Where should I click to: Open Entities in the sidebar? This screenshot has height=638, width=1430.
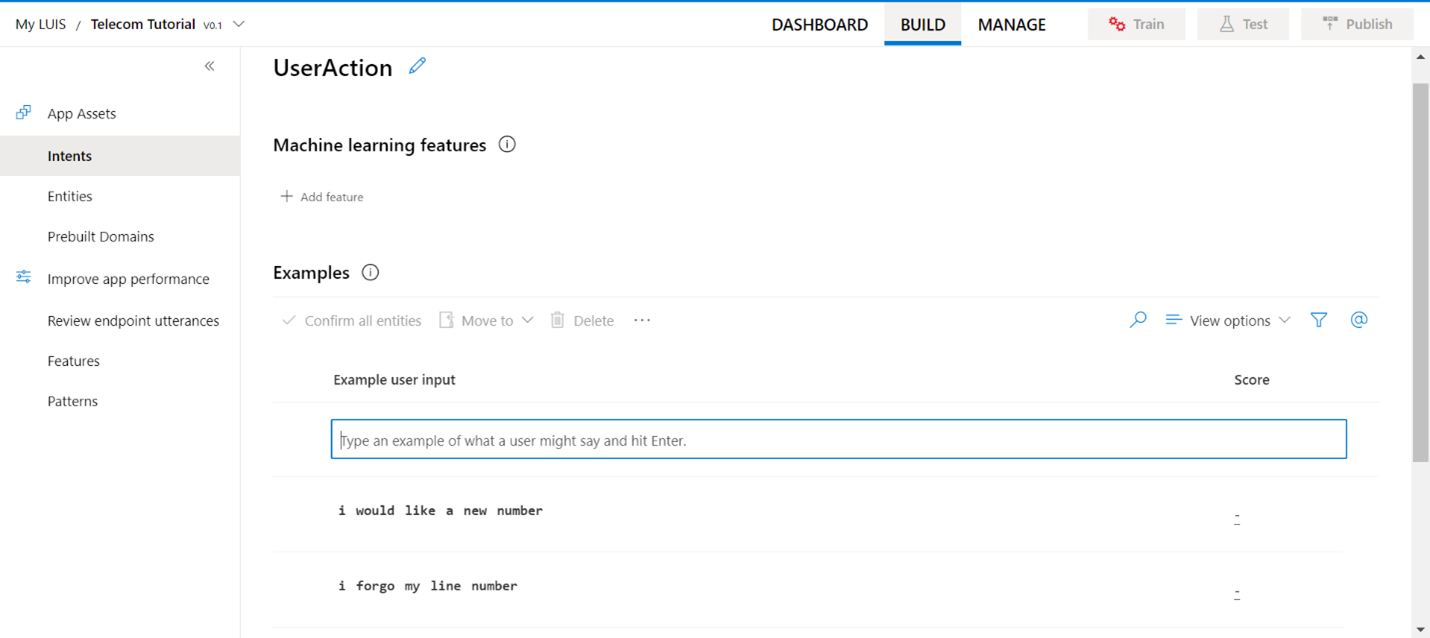point(70,196)
